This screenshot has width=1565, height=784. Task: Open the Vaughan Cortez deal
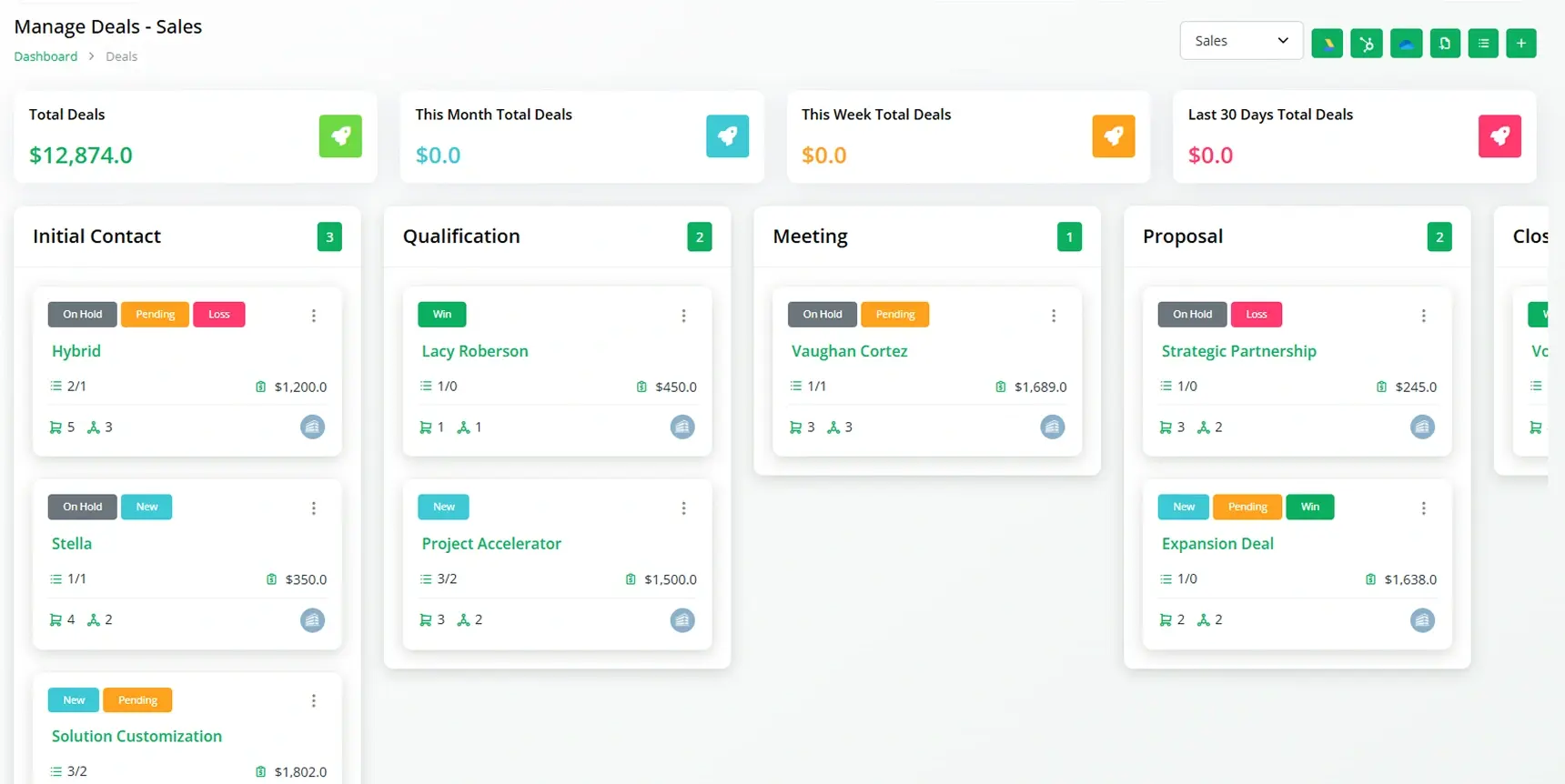coord(849,351)
